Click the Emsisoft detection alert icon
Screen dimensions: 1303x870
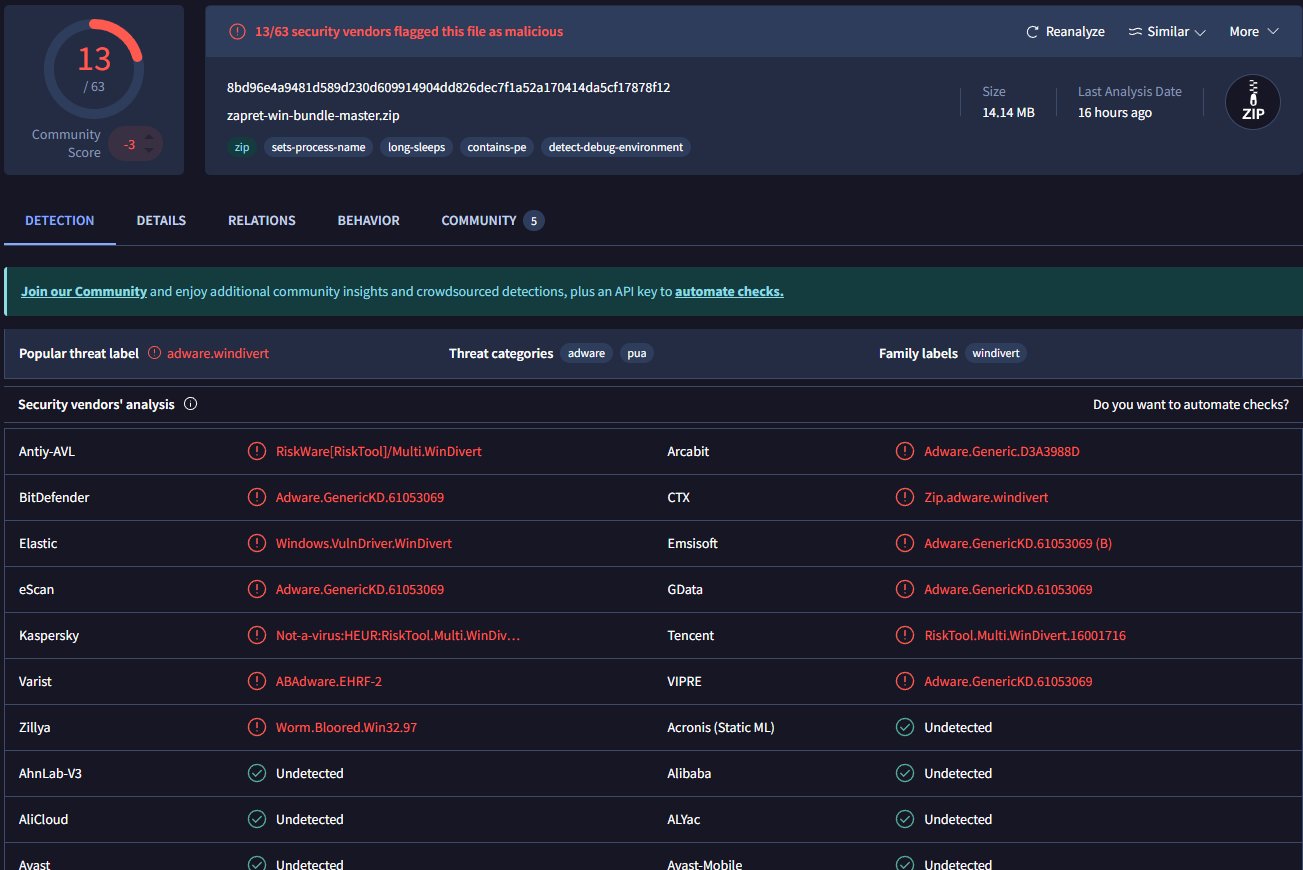[x=905, y=544]
